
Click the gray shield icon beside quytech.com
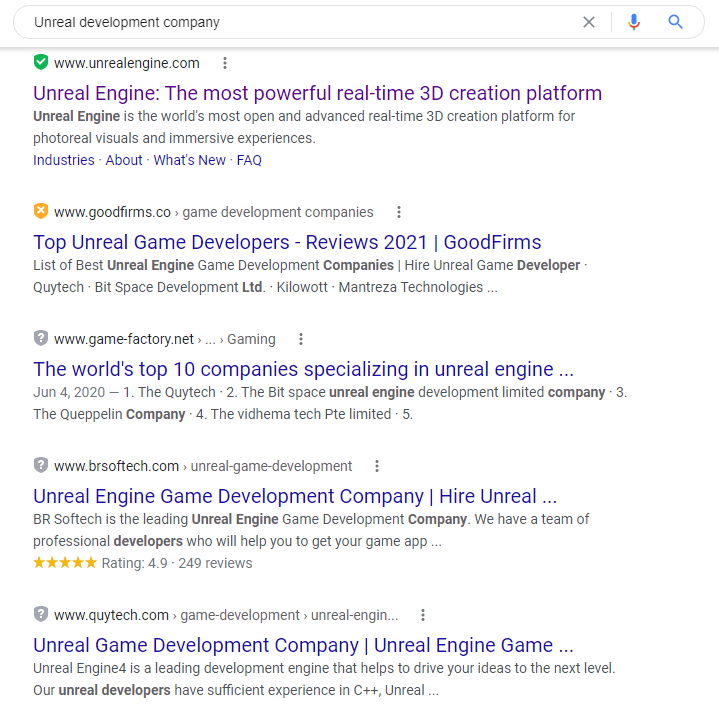point(41,614)
